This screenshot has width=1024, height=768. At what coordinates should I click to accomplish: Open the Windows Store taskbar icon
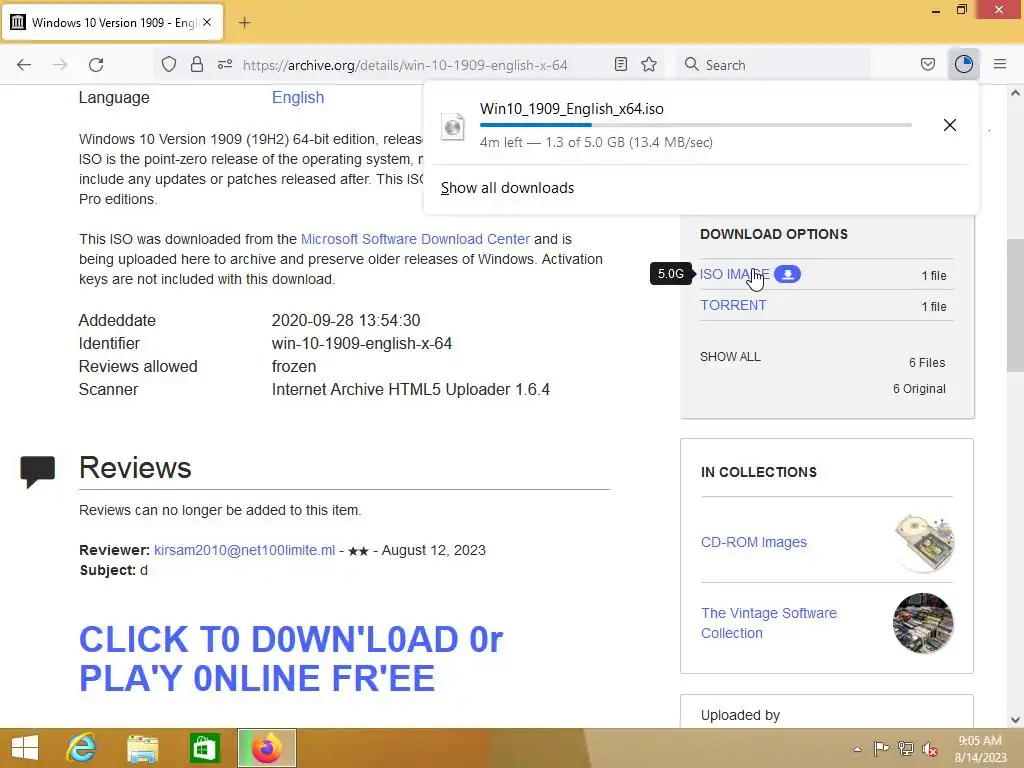click(x=205, y=748)
